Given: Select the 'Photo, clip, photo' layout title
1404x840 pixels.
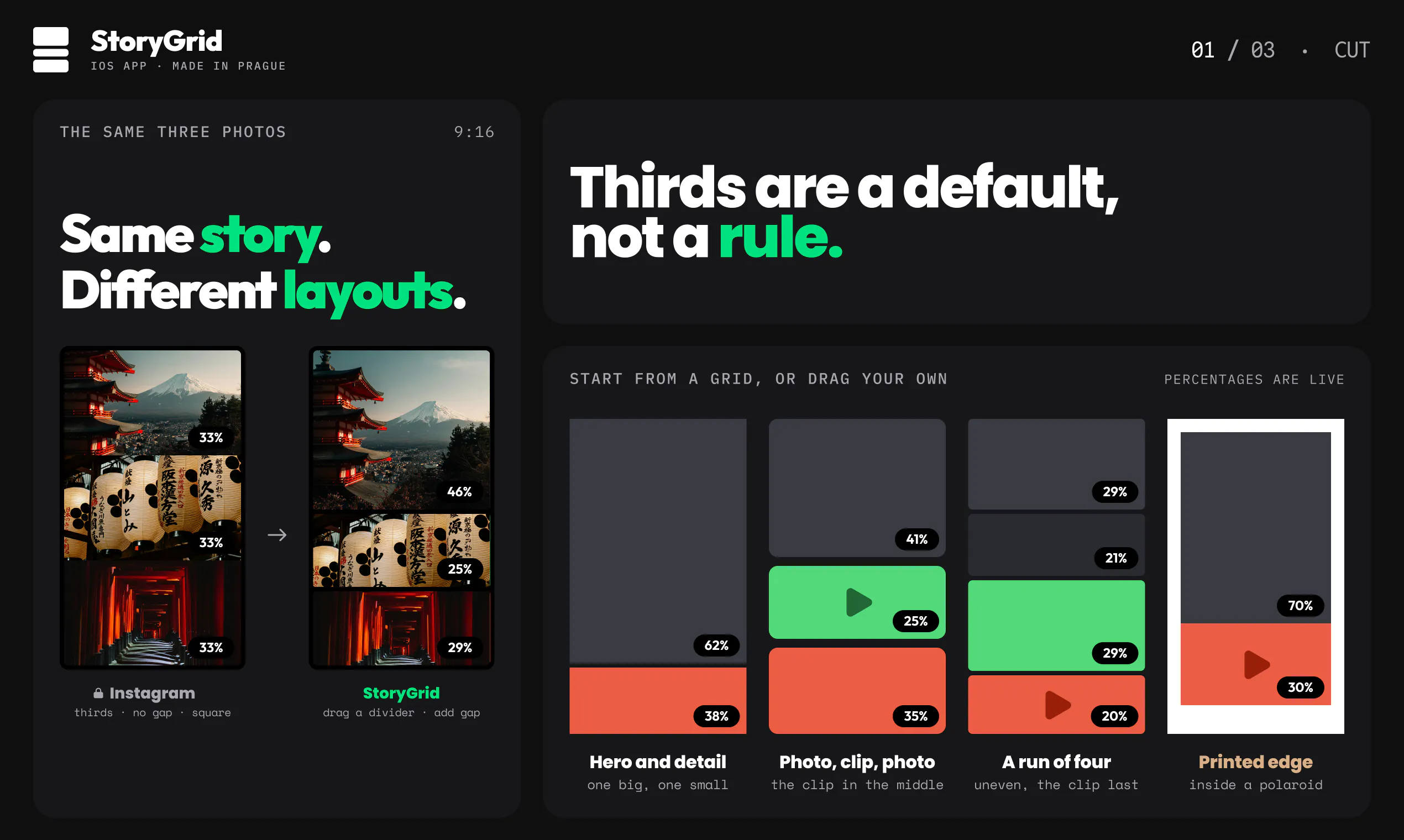Looking at the screenshot, I should (x=857, y=762).
